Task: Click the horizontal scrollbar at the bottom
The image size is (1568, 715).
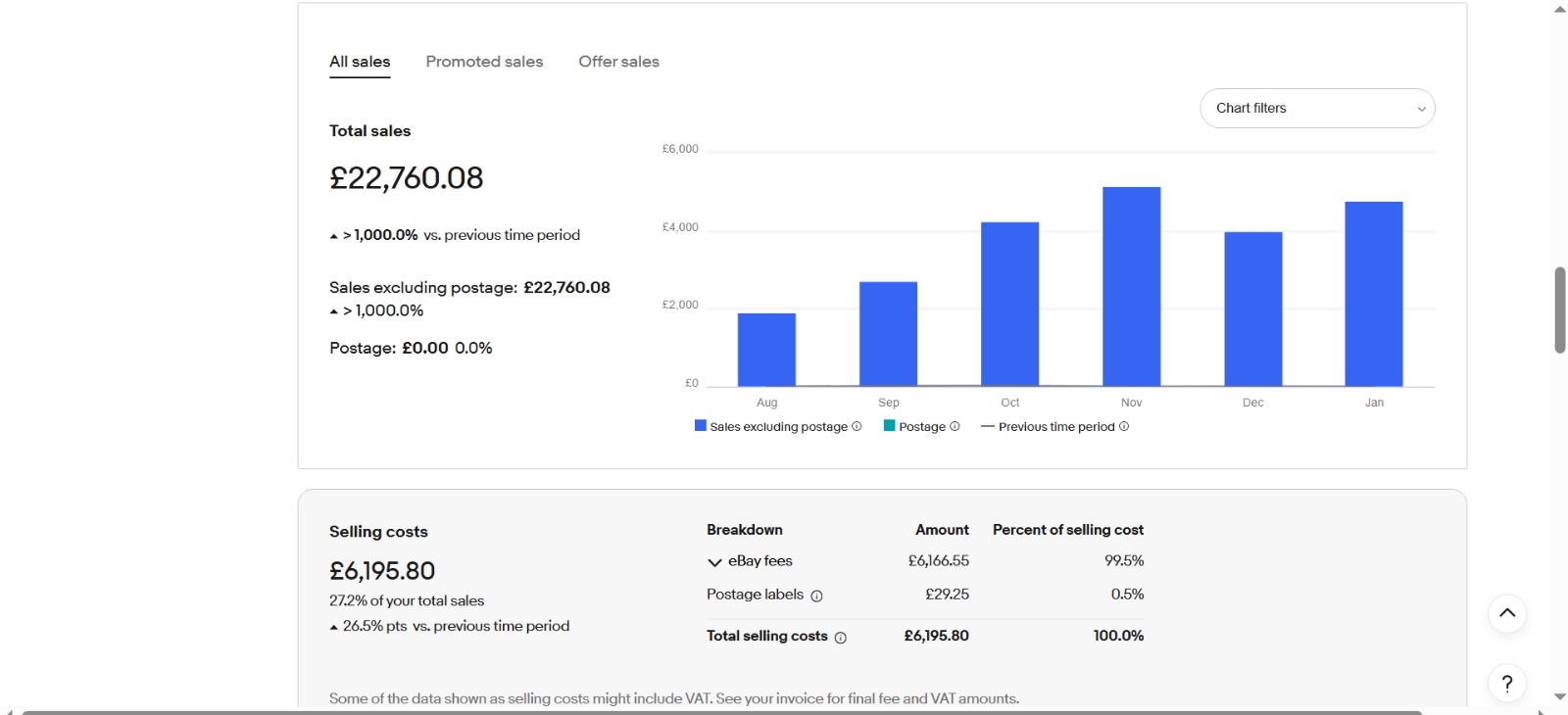Action: pyautogui.click(x=720, y=712)
